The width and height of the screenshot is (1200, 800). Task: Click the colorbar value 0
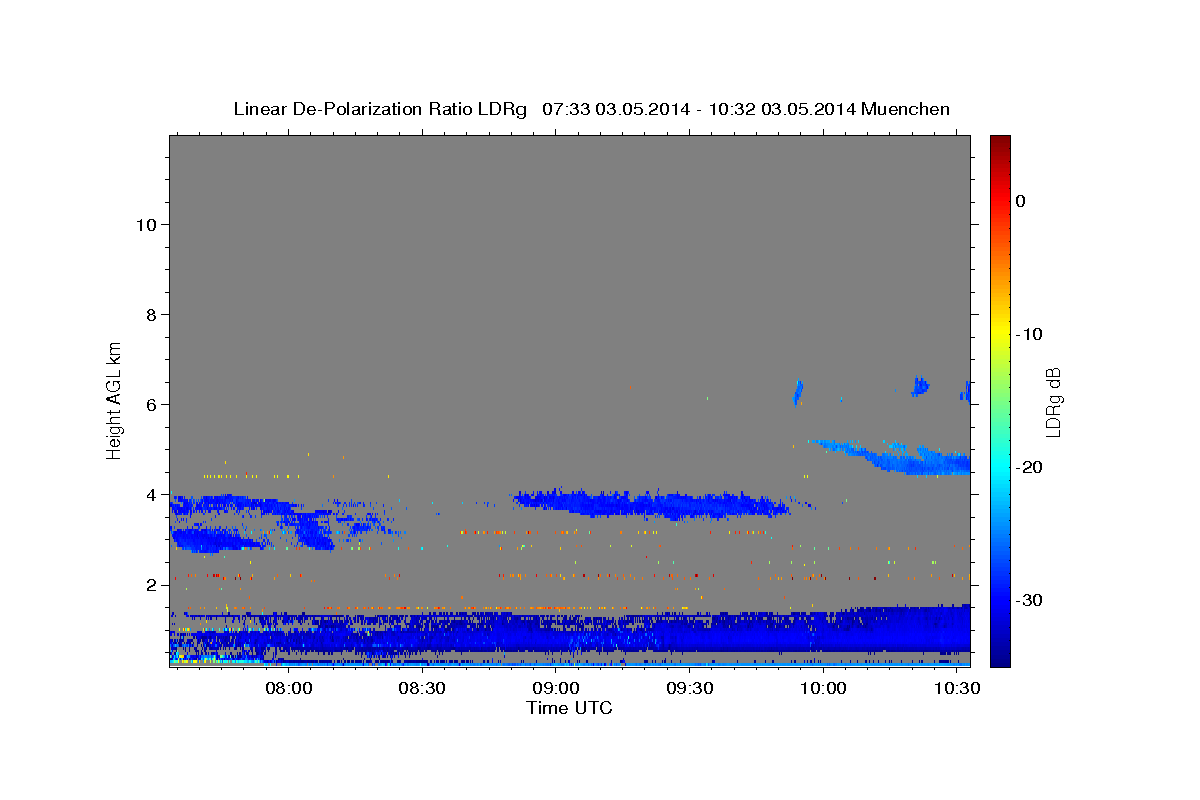1020,201
